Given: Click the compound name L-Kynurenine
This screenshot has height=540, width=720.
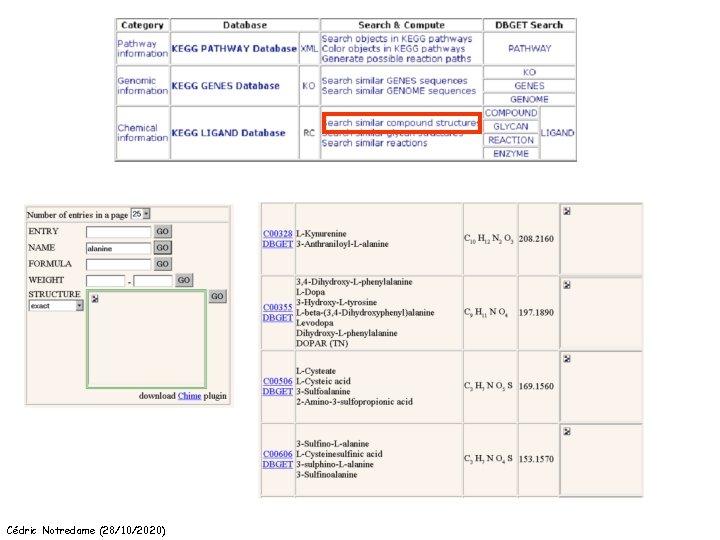Looking at the screenshot, I should (321, 234).
